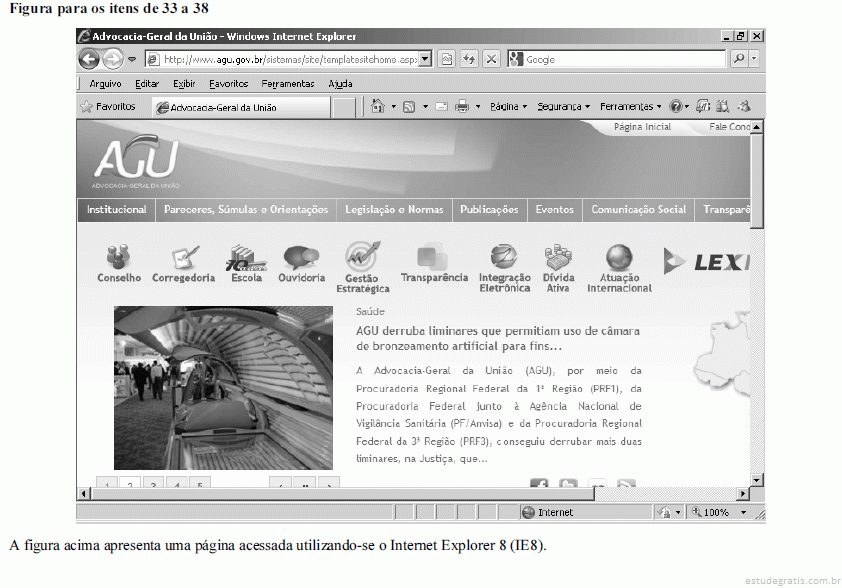Click the vertical scrollbar up arrow
Viewport: 842px width, 588px height.
(x=757, y=127)
